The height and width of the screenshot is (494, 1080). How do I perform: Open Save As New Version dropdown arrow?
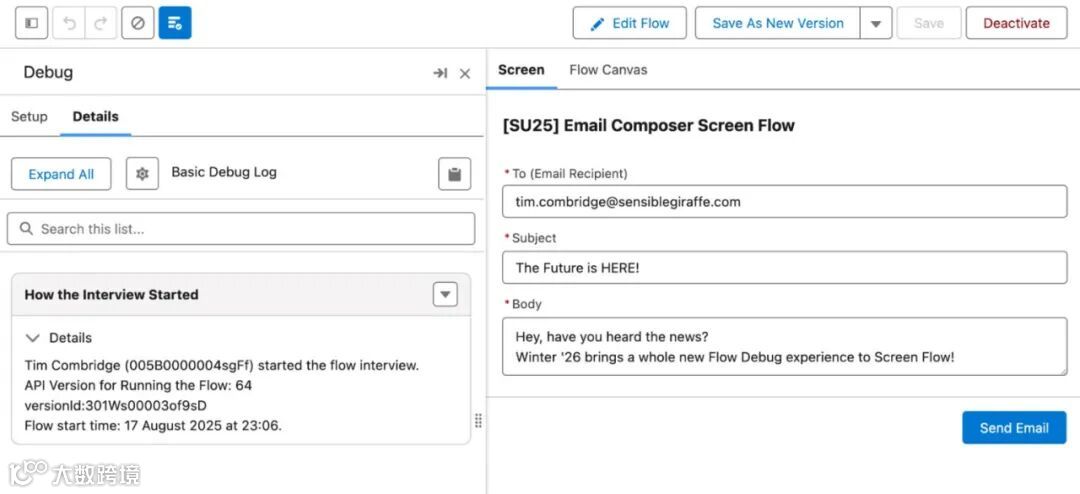pyautogui.click(x=876, y=23)
